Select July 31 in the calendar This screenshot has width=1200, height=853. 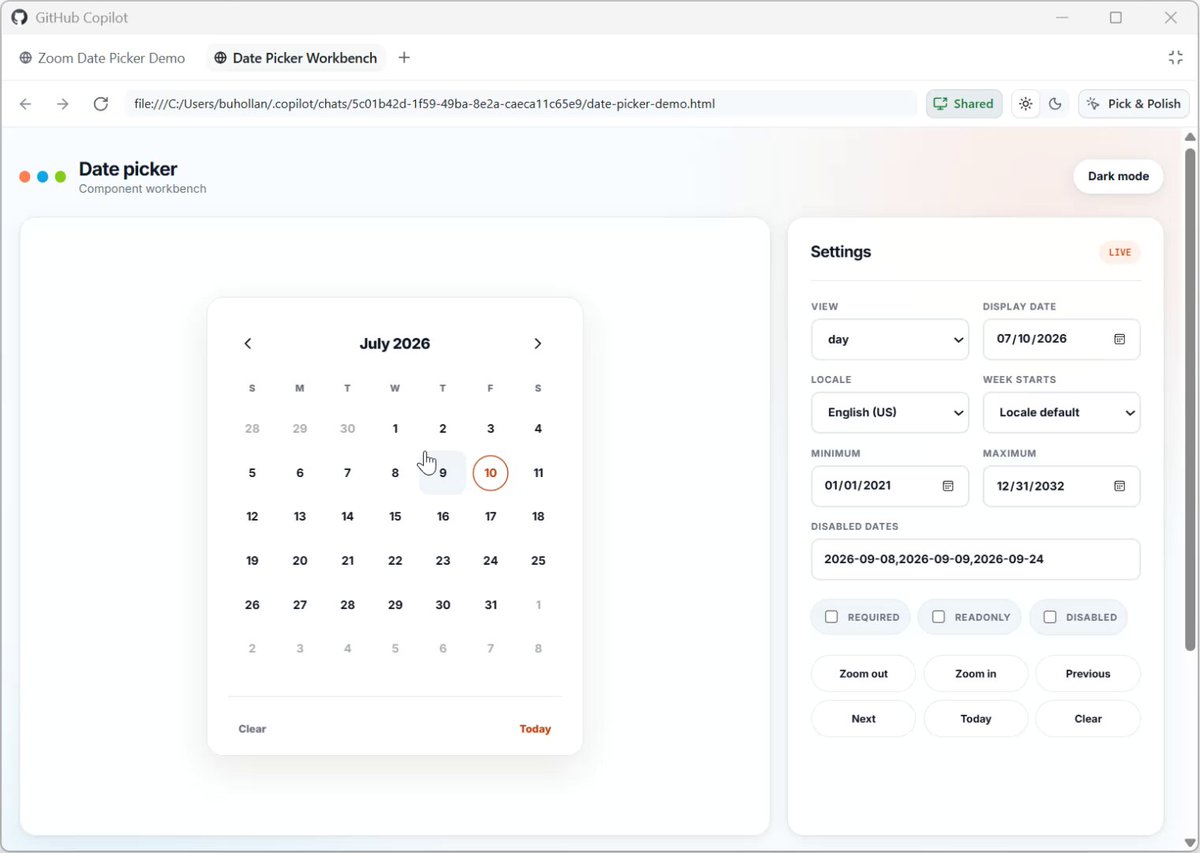490,605
